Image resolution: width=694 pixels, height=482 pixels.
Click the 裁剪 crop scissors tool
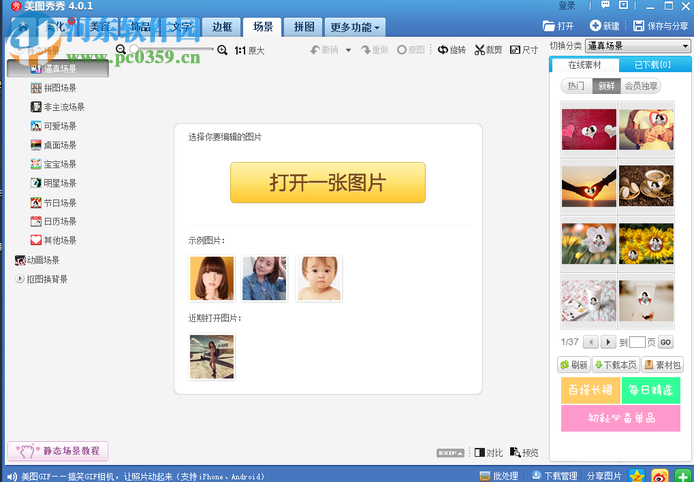488,50
